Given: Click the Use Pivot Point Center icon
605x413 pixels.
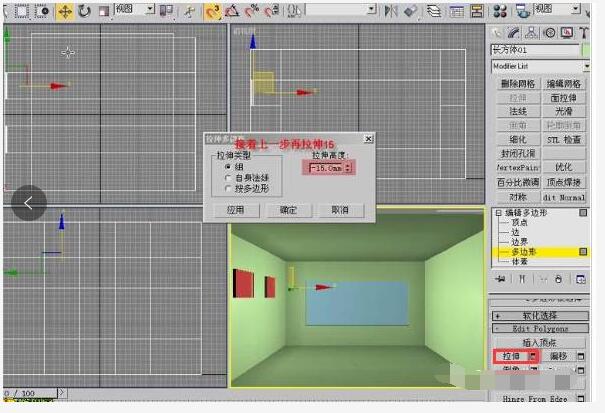Looking at the screenshot, I should click(x=166, y=11).
